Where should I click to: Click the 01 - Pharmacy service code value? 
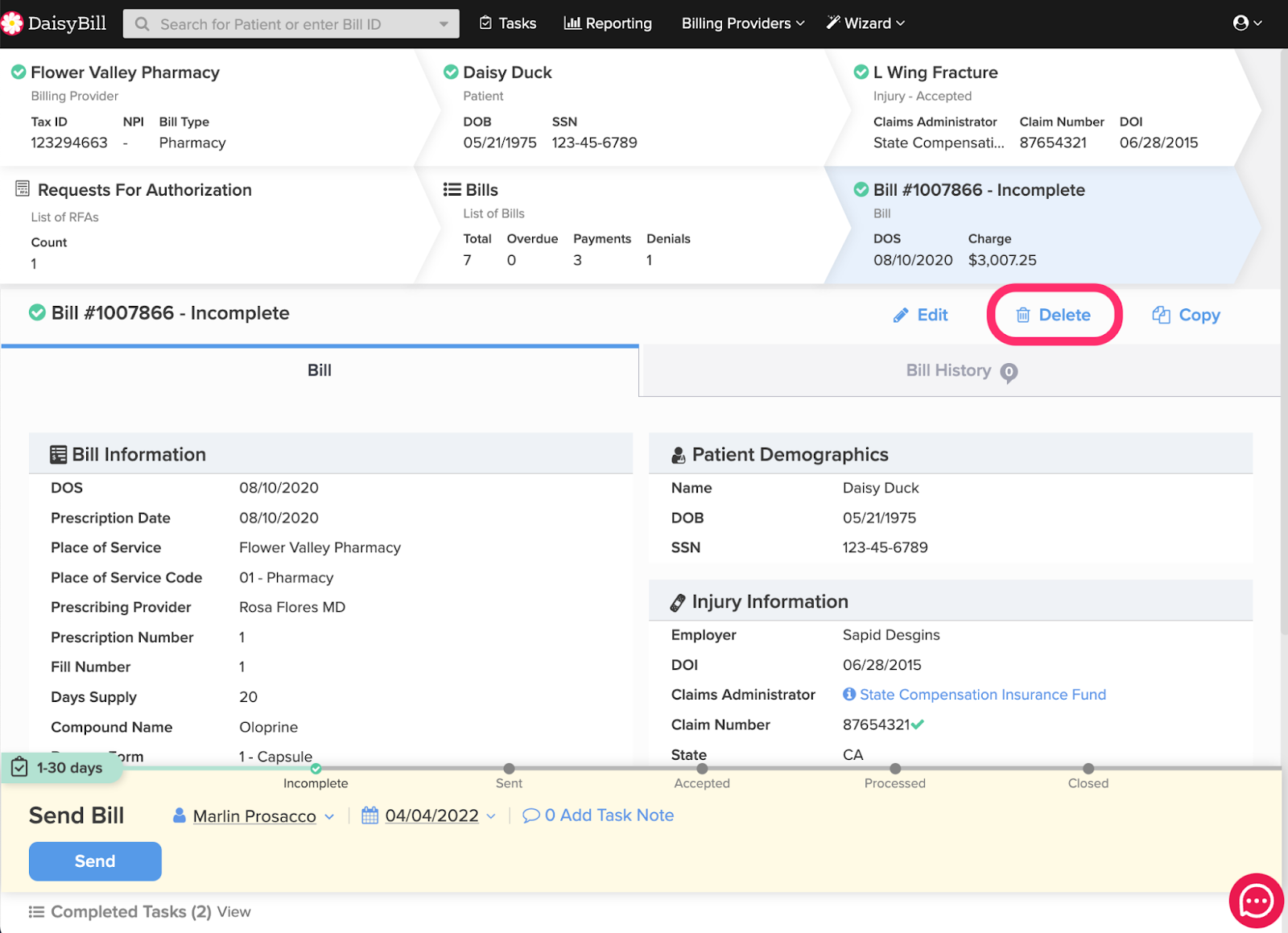click(x=286, y=577)
